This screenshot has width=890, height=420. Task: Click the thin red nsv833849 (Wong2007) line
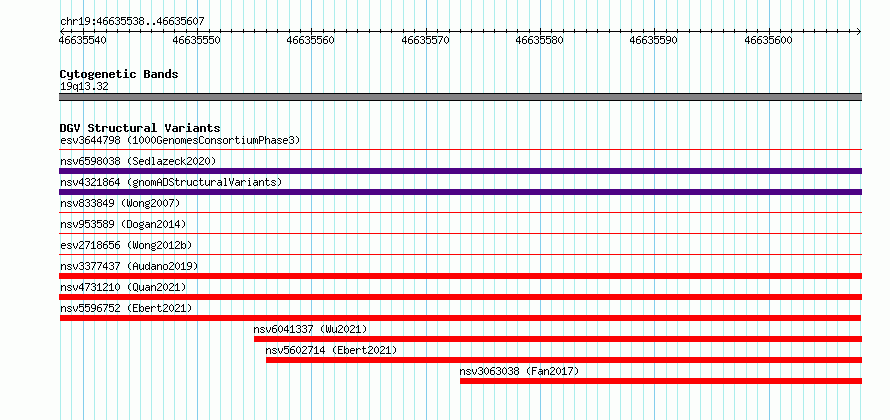point(460,213)
